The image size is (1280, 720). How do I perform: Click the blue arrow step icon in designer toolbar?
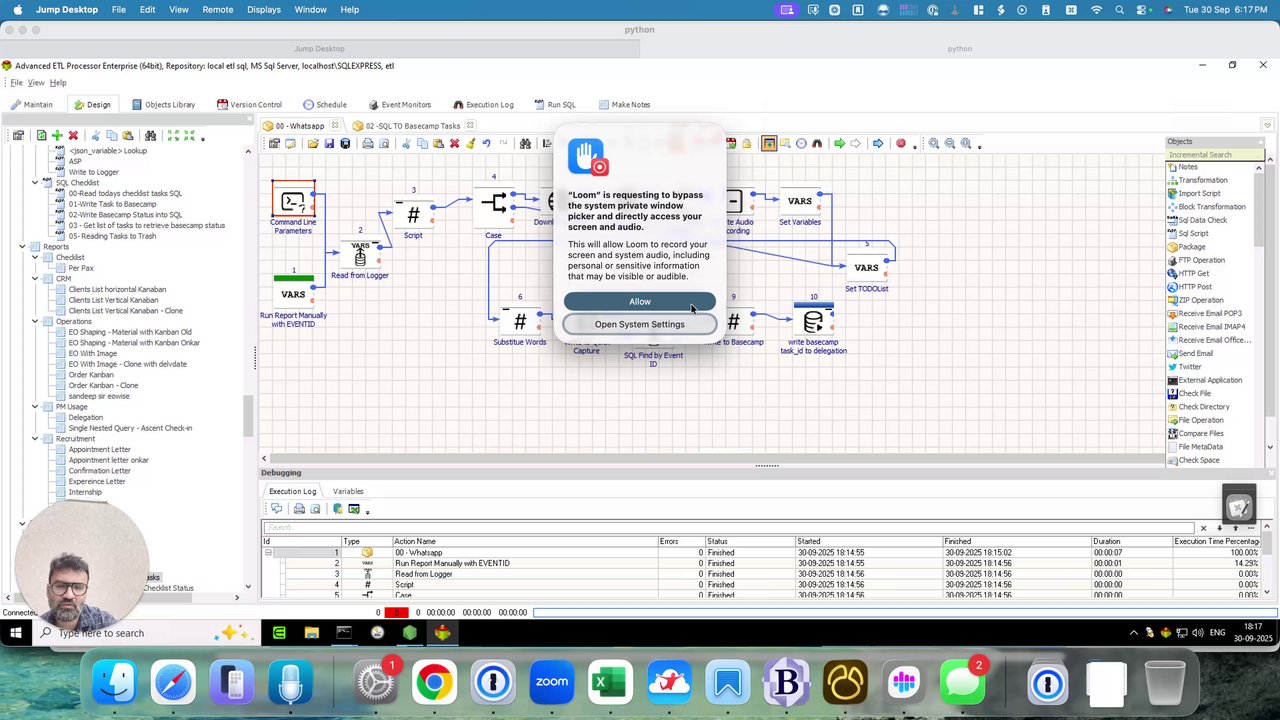pos(878,143)
